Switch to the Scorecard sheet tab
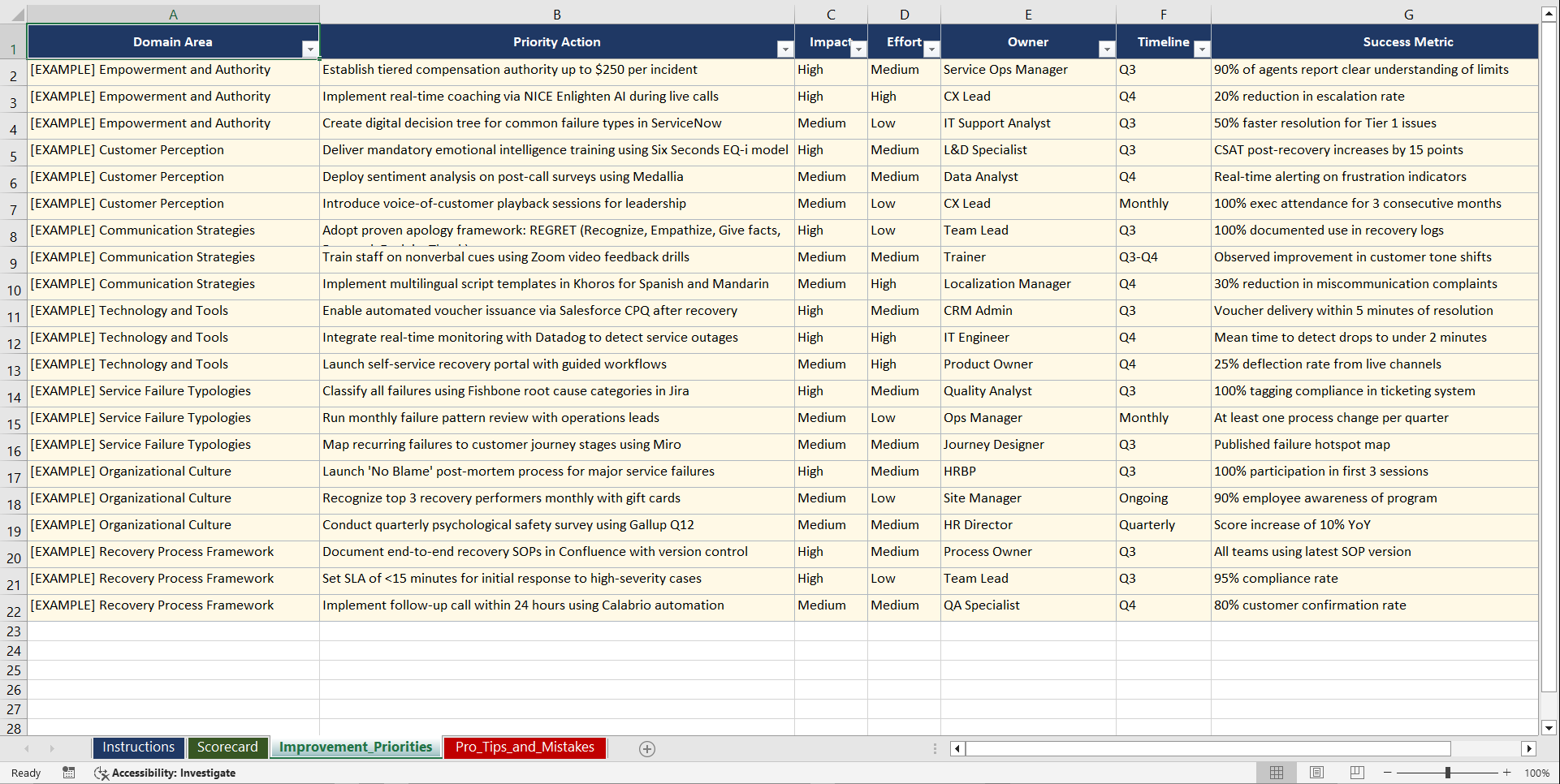Viewport: 1560px width, 784px height. coord(228,747)
